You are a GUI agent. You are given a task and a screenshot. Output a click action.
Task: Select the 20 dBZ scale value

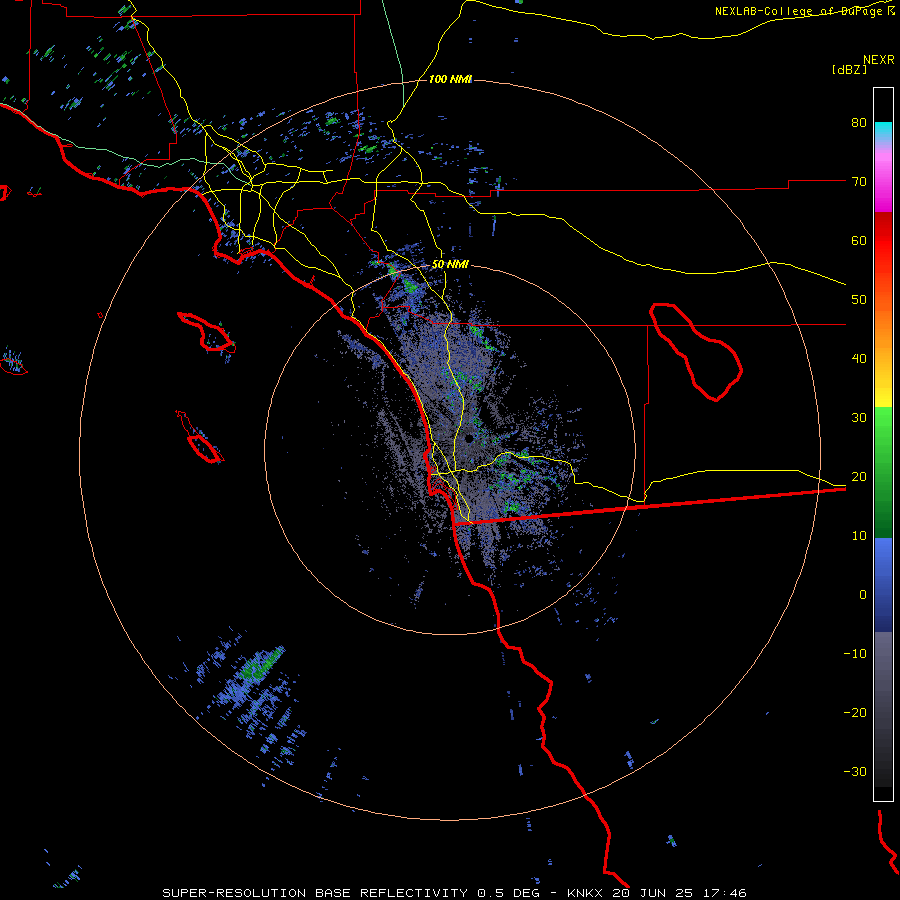(859, 477)
